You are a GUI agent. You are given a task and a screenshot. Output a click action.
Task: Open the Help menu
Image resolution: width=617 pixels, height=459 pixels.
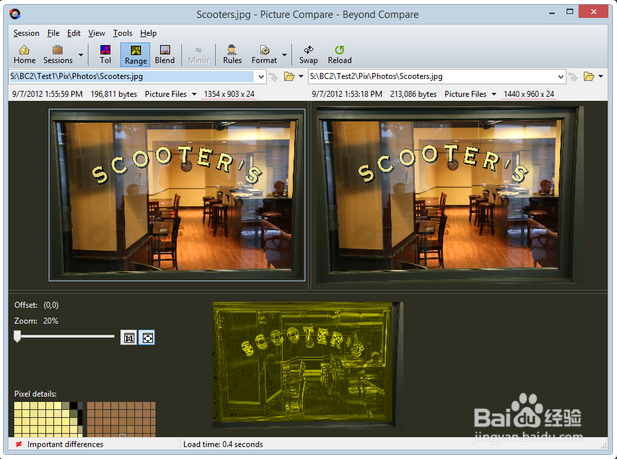point(148,33)
